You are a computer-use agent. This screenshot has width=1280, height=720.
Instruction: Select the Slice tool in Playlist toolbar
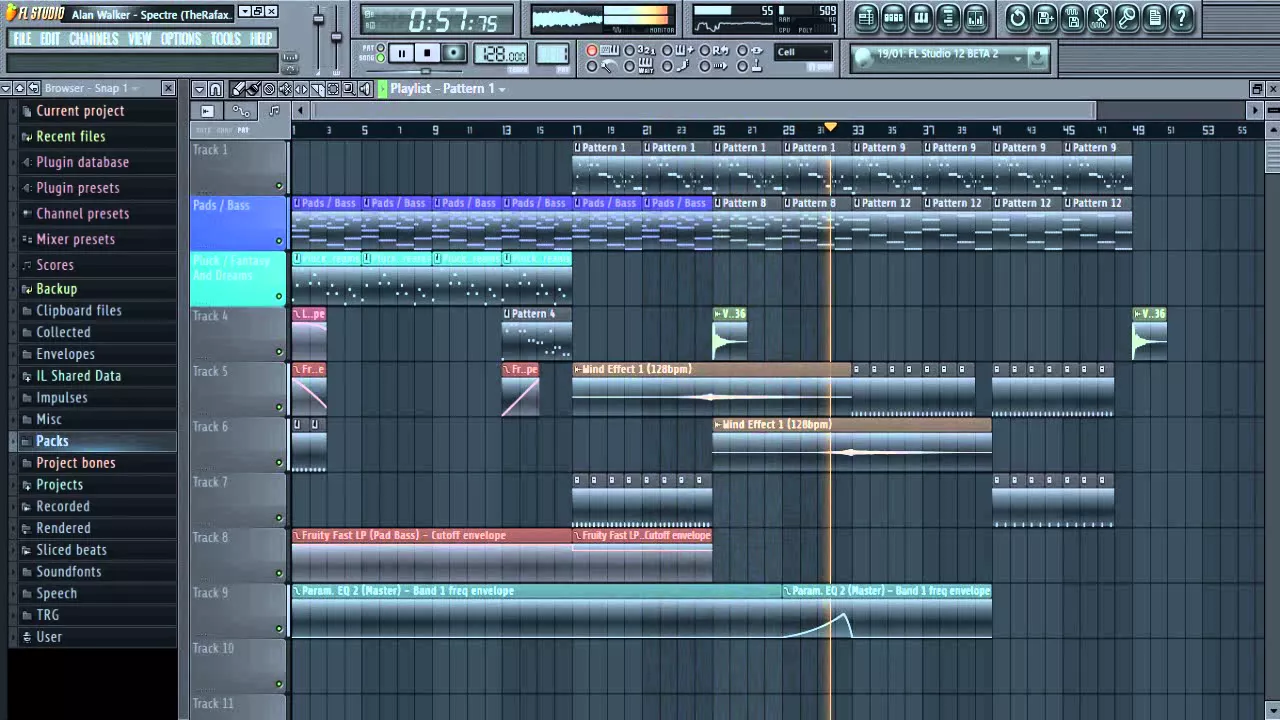(317, 89)
